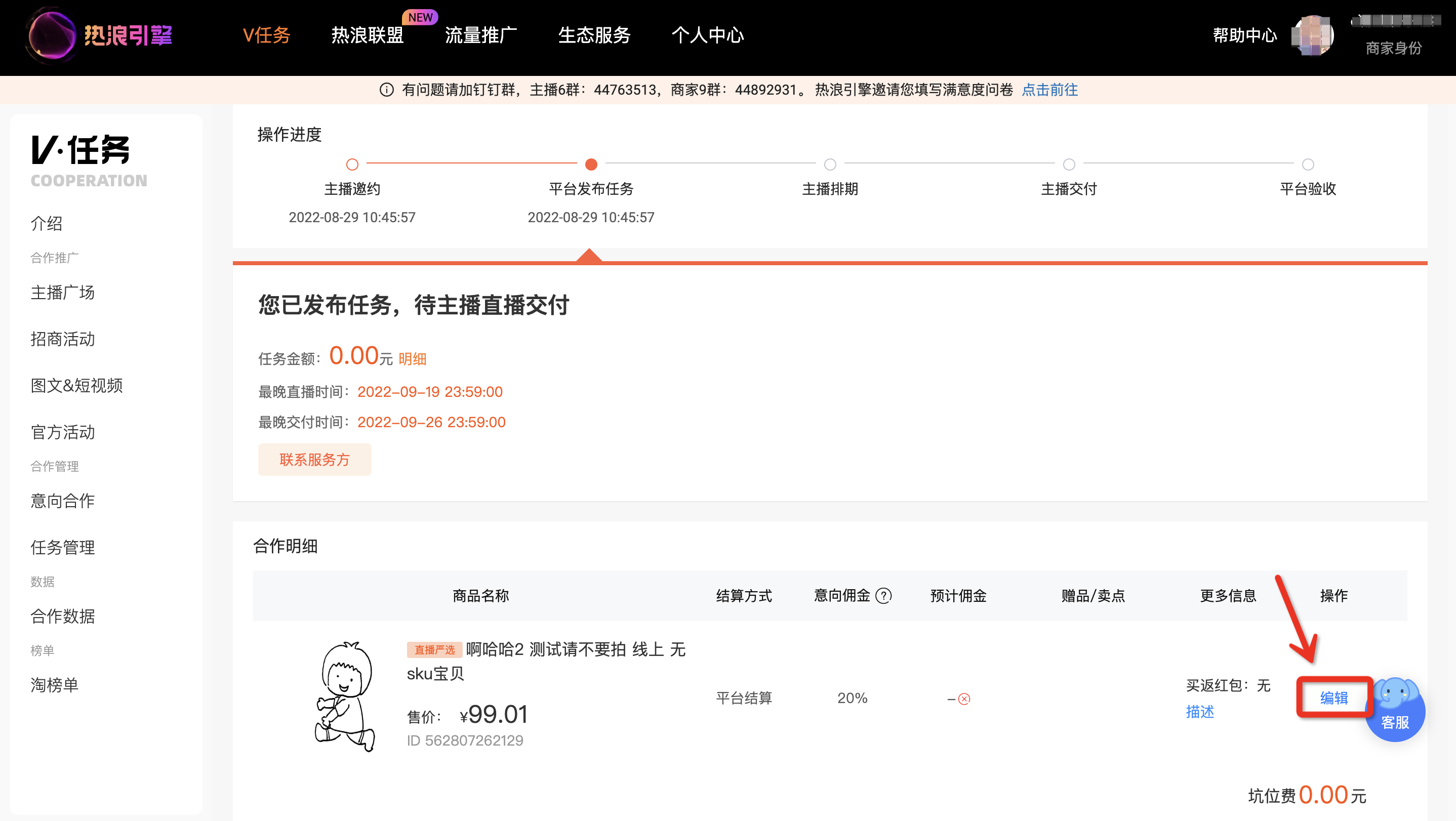Click the 直播严选 product tag
1456x821 pixels.
(x=435, y=650)
